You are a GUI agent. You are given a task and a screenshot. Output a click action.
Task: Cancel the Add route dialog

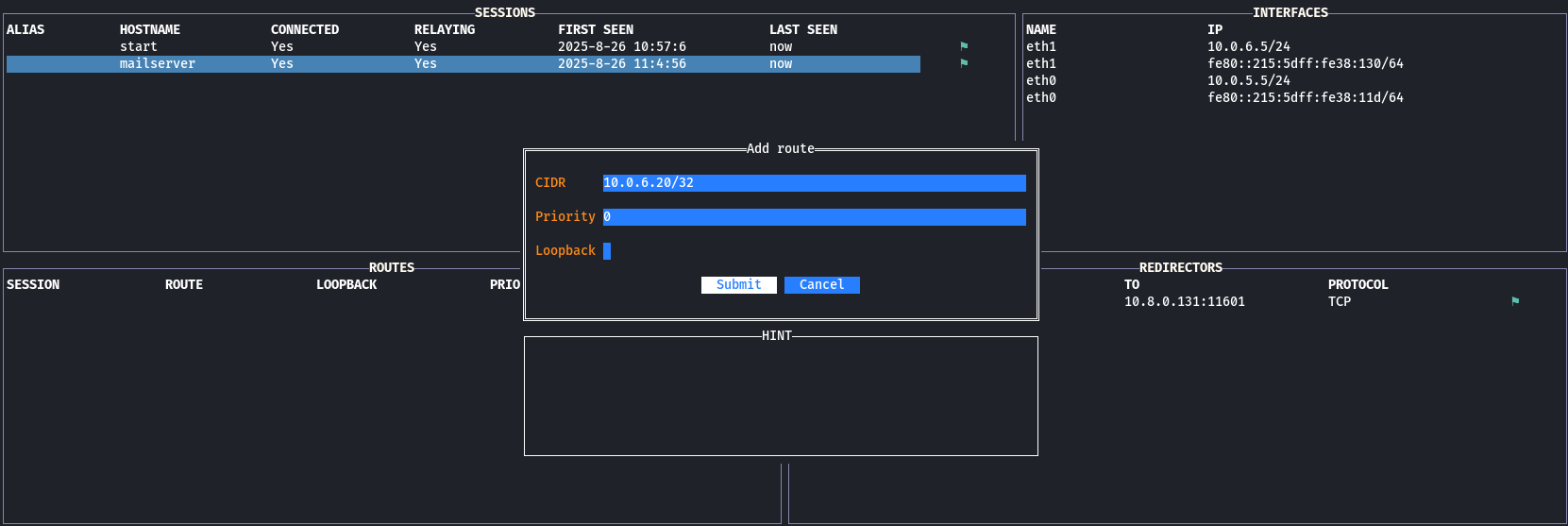click(822, 284)
